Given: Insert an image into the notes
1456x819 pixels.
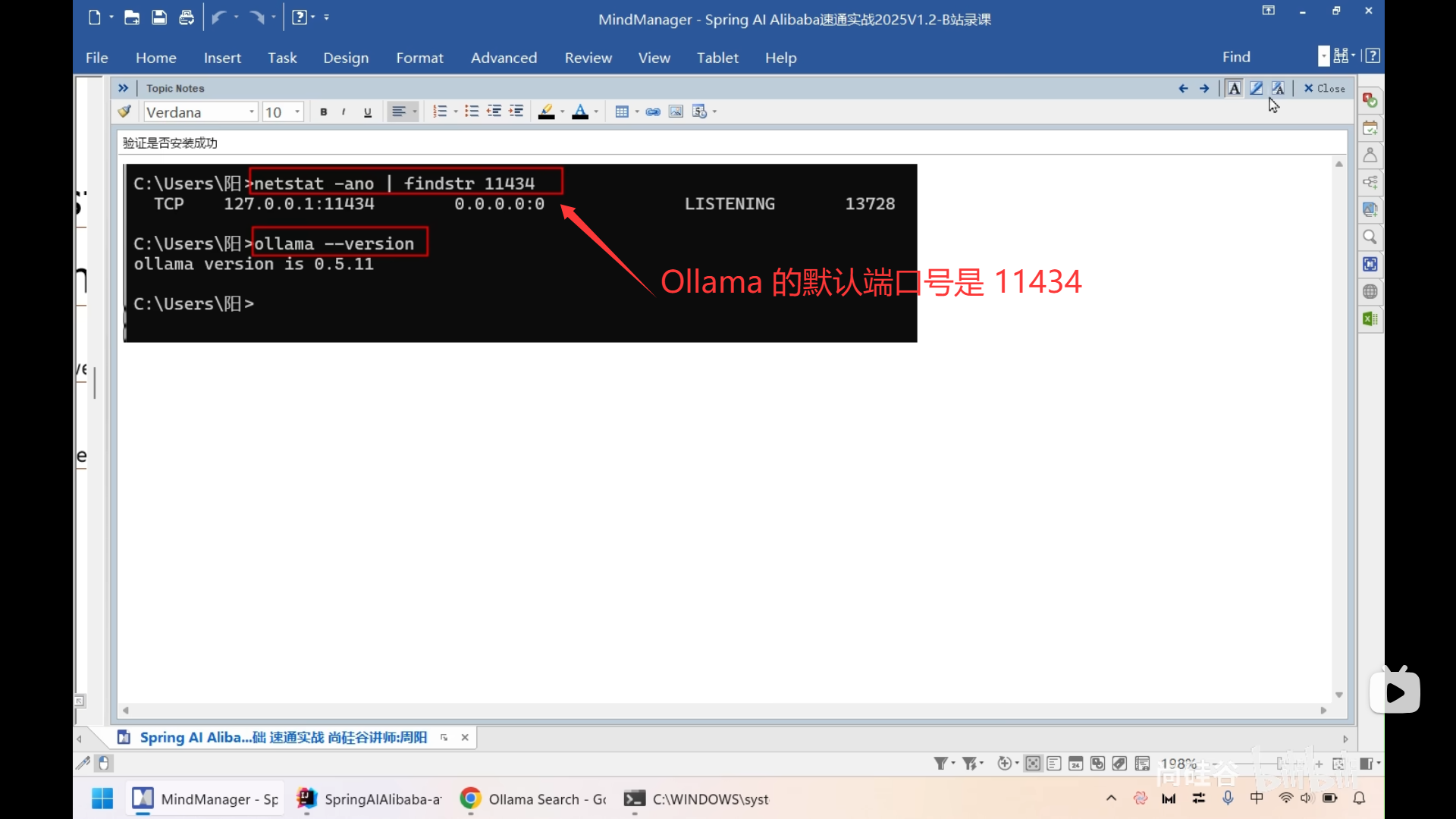Looking at the screenshot, I should pos(676,111).
